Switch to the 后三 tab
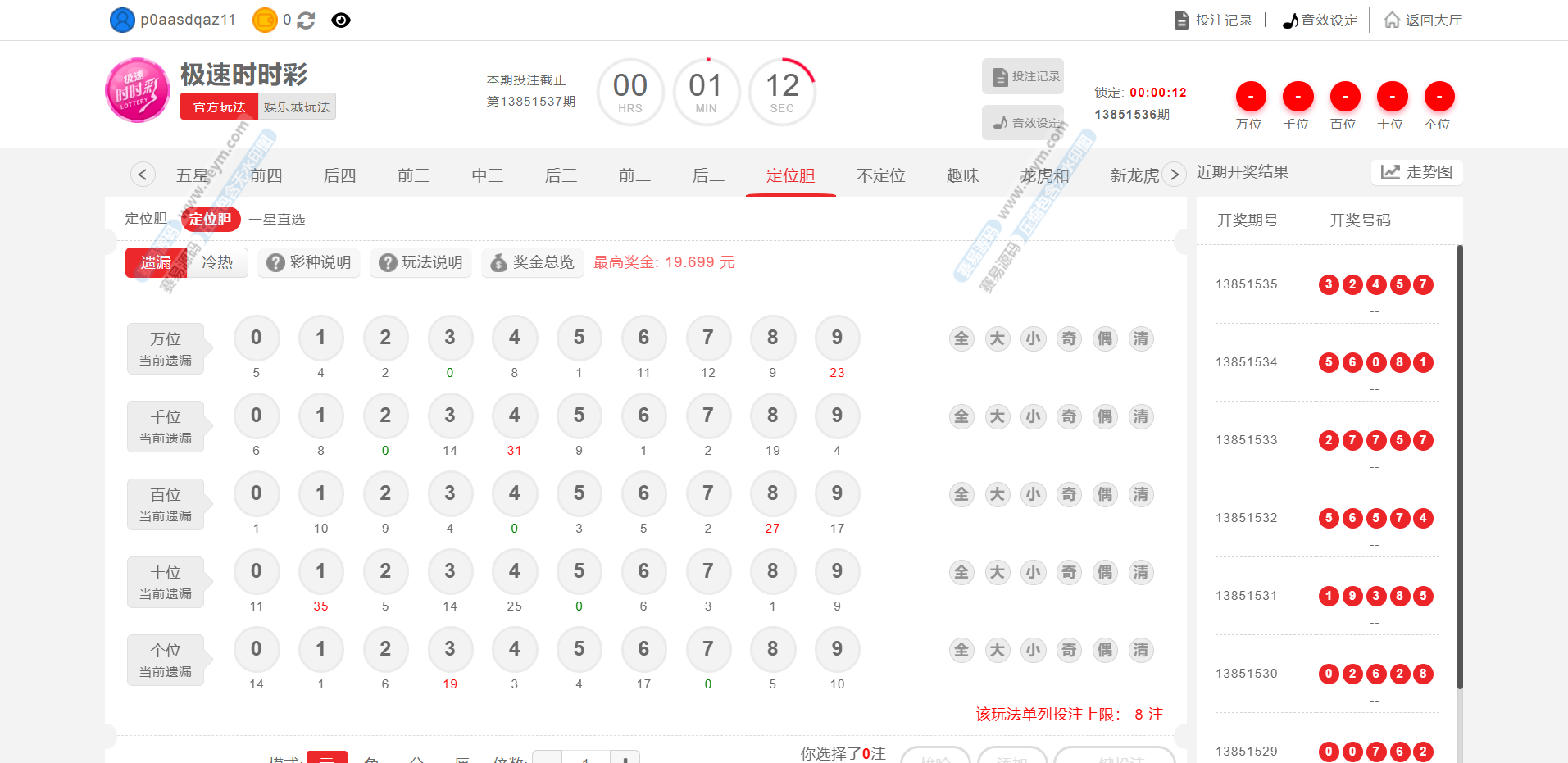The height and width of the screenshot is (763, 1568). click(x=561, y=175)
